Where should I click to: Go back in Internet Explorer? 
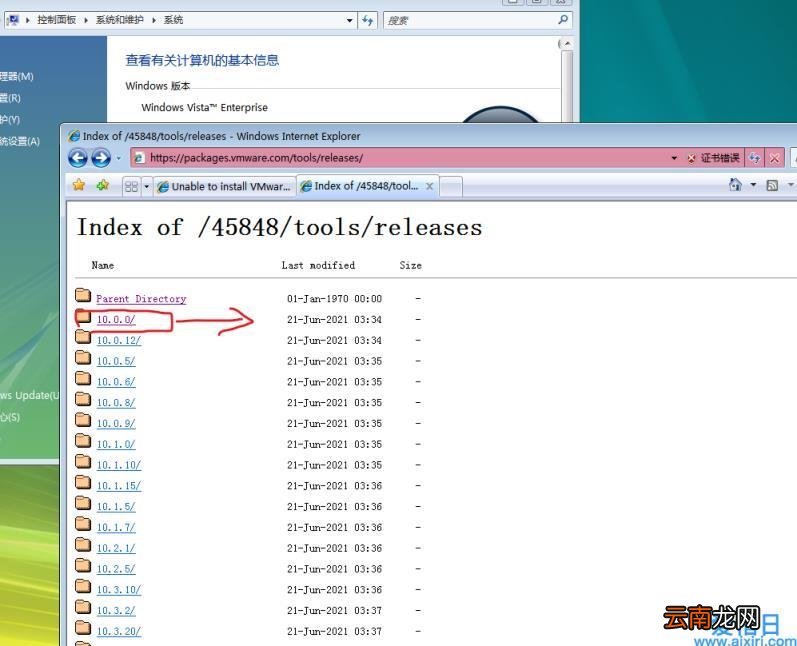pyautogui.click(x=78, y=158)
